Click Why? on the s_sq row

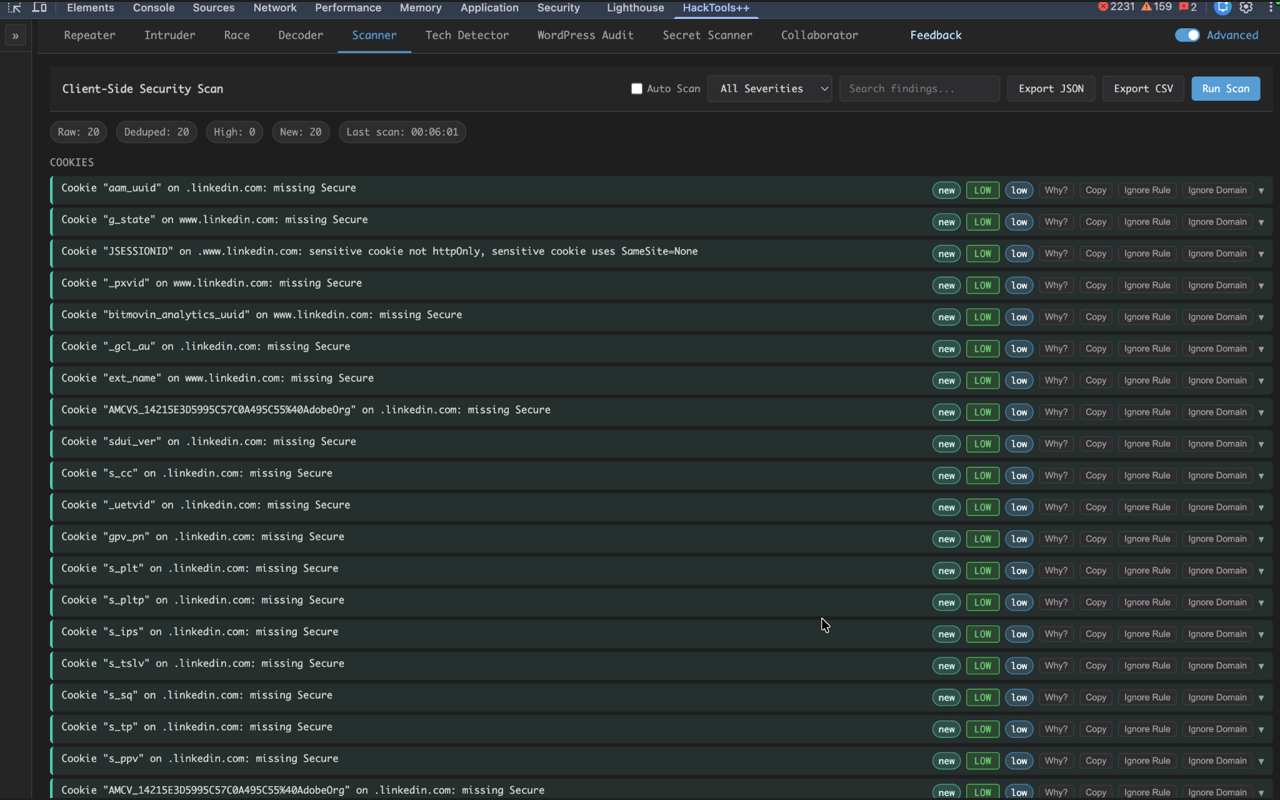pyautogui.click(x=1056, y=697)
